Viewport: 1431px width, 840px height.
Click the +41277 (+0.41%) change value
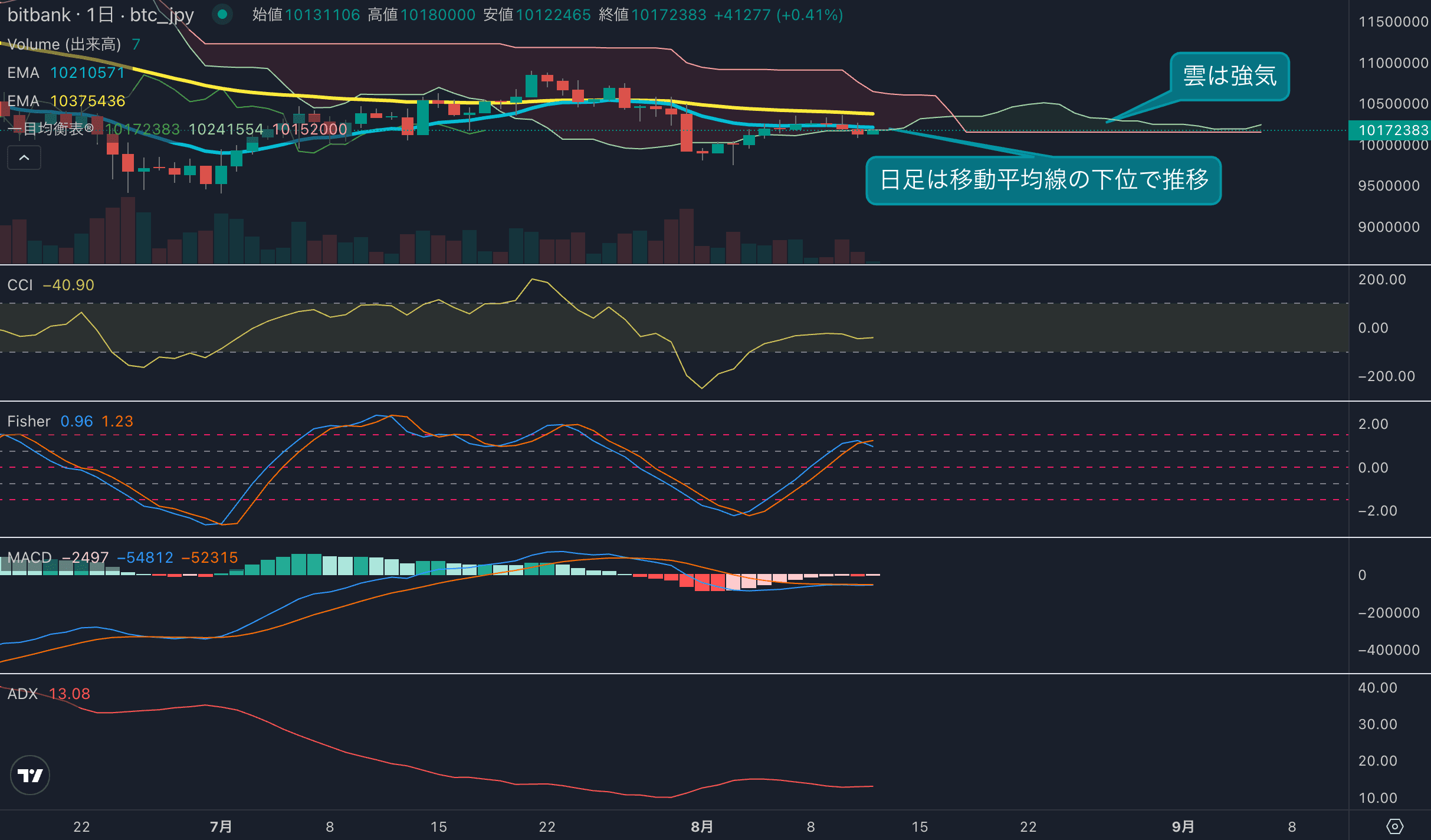pyautogui.click(x=779, y=15)
